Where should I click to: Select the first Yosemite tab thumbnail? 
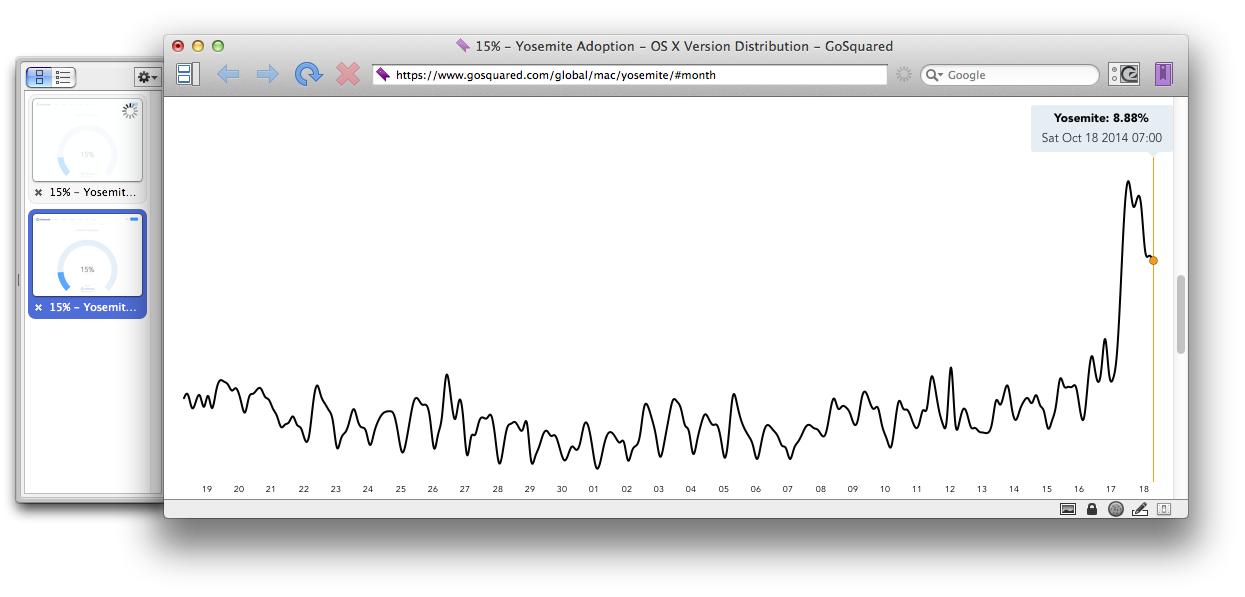[87, 140]
